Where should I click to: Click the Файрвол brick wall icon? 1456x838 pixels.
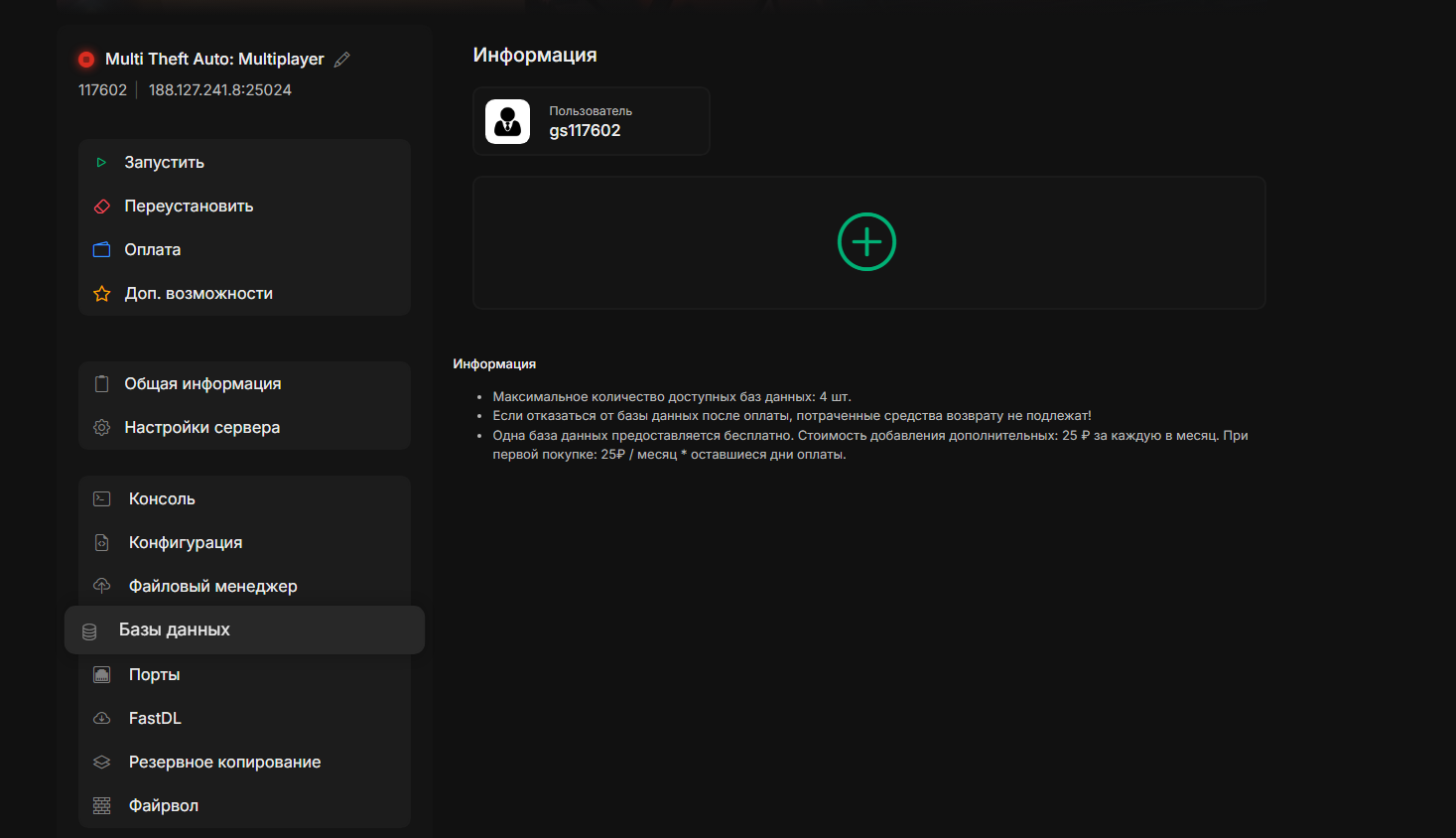(x=101, y=805)
